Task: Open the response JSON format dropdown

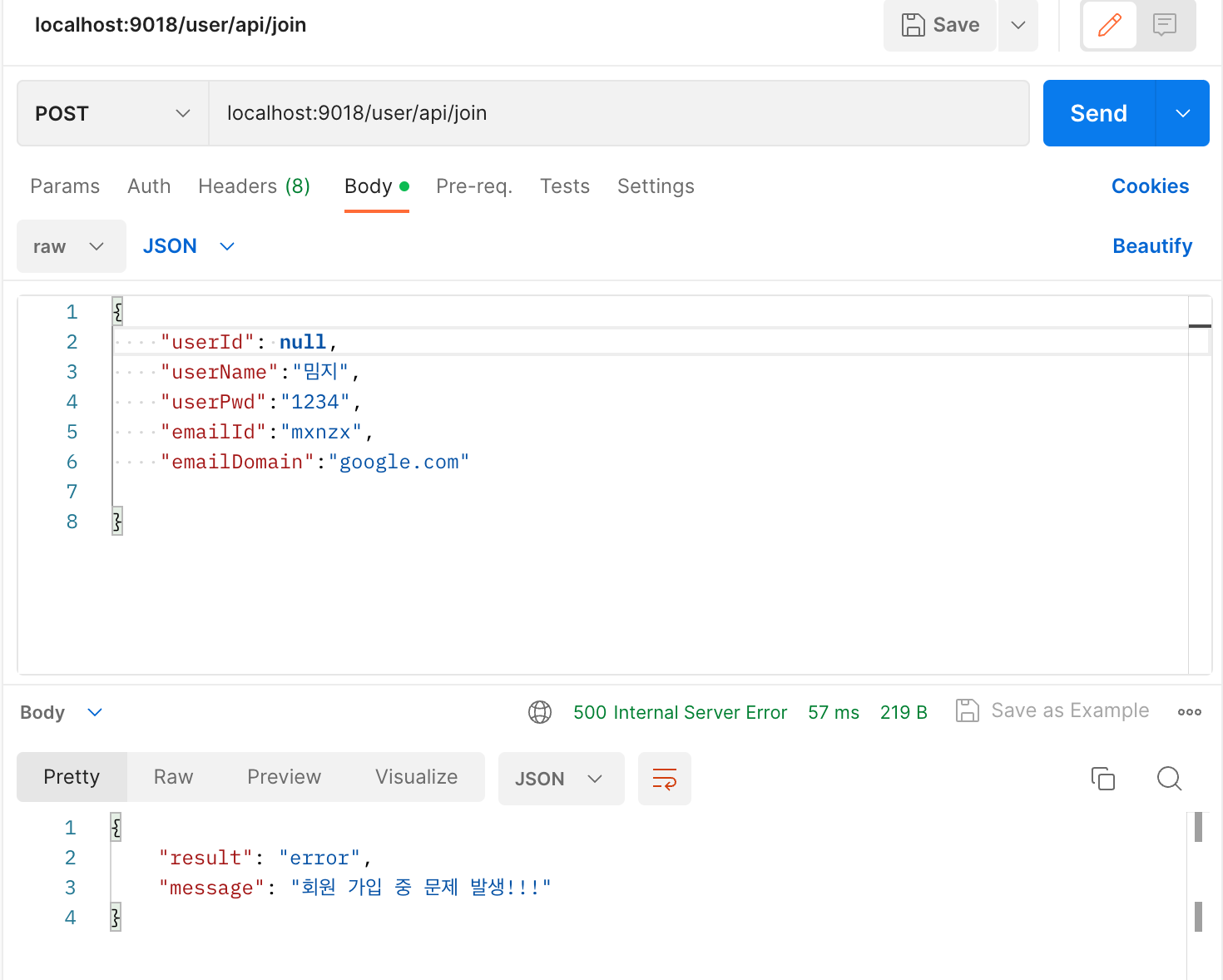Action: click(562, 779)
